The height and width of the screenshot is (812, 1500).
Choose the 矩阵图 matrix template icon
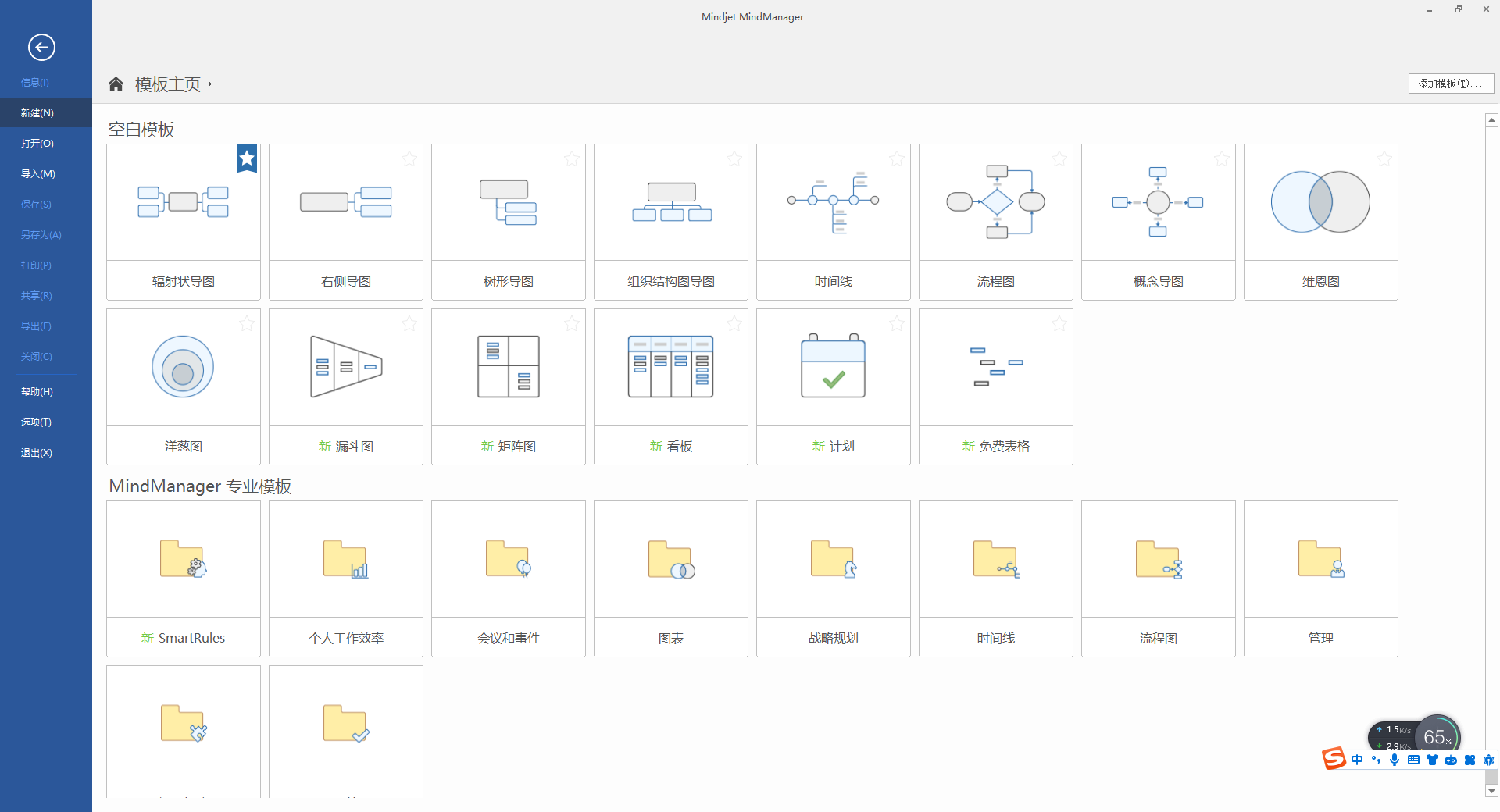coord(509,367)
